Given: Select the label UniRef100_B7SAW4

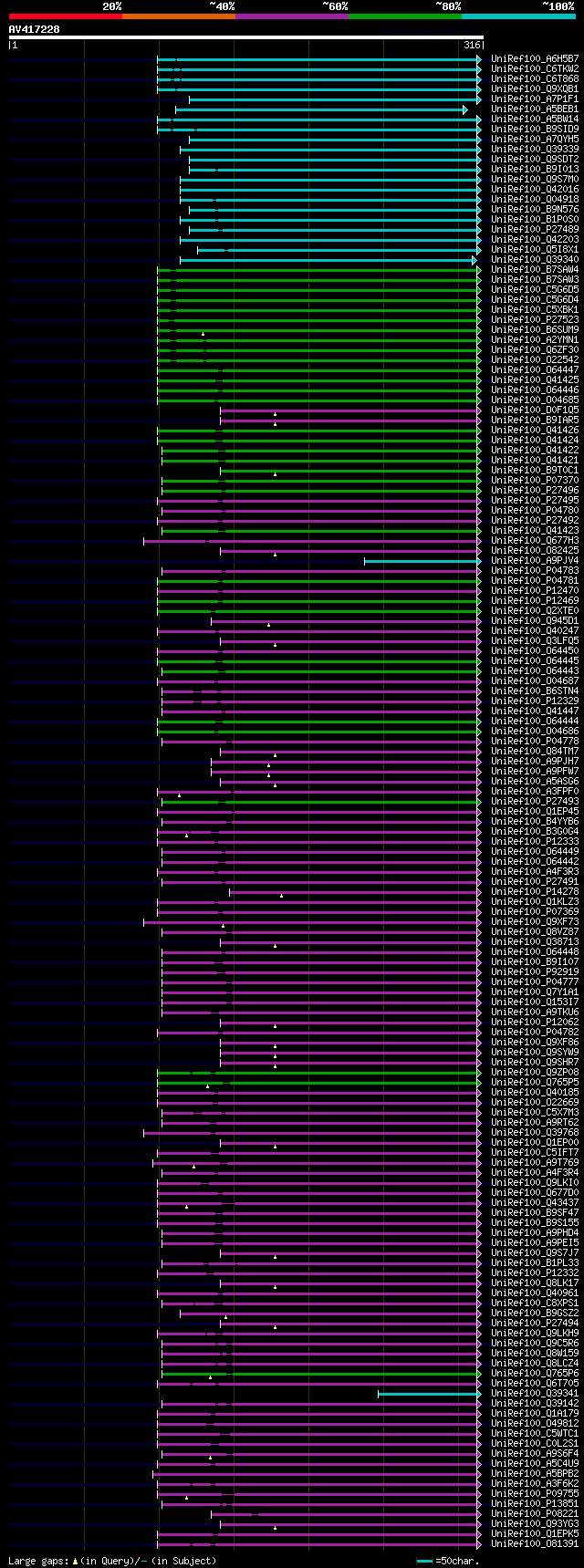Looking at the screenshot, I should click(x=535, y=269).
